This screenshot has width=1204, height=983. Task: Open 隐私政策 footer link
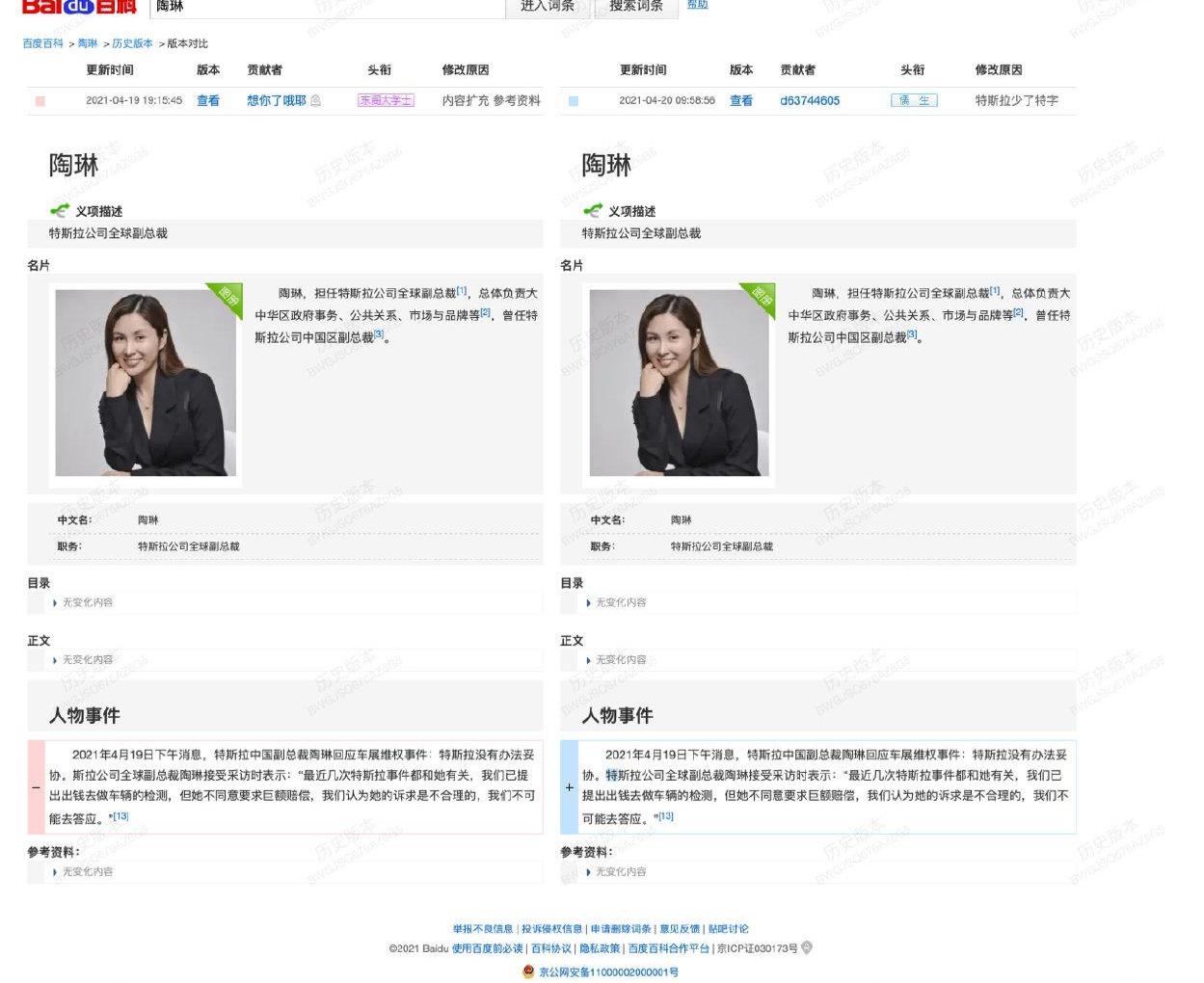click(600, 948)
